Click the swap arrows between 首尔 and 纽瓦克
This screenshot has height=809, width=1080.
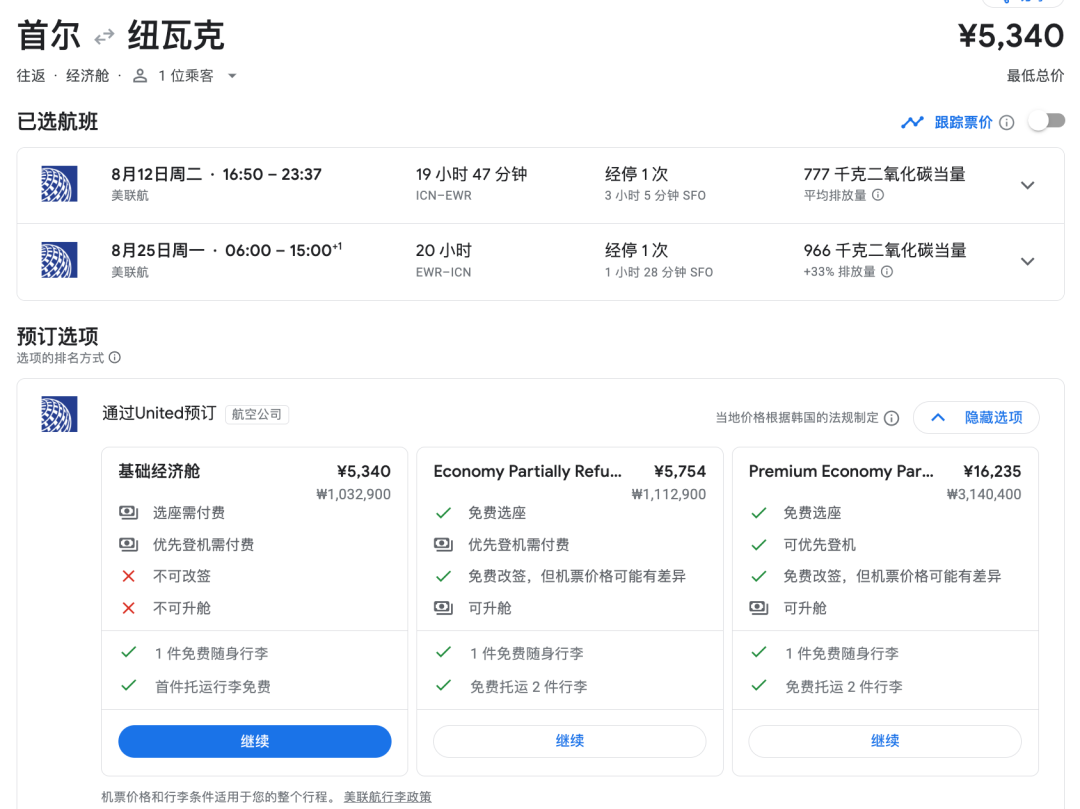pyautogui.click(x=104, y=38)
